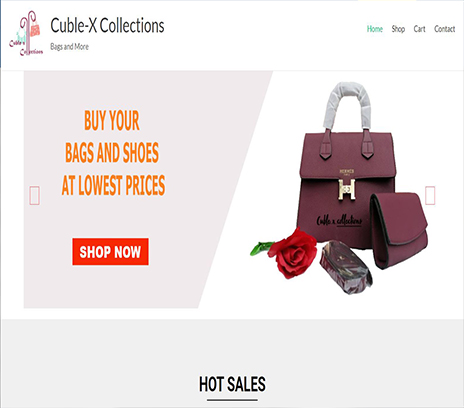Open the Shop menu item

(398, 29)
